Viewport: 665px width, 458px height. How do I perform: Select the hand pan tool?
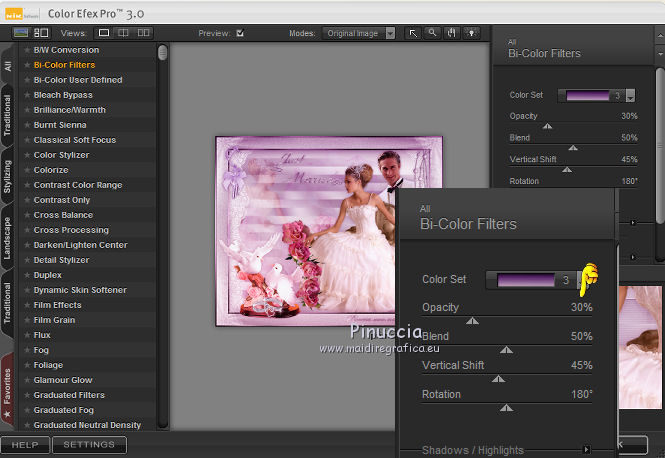(x=450, y=33)
